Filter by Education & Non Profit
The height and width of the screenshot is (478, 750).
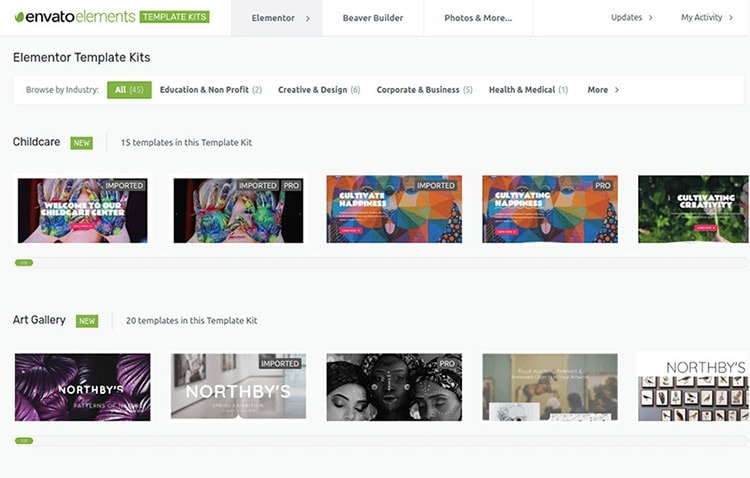click(x=211, y=90)
